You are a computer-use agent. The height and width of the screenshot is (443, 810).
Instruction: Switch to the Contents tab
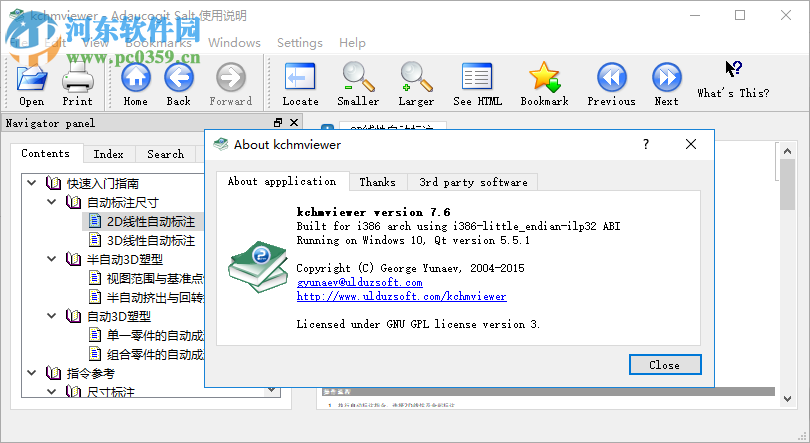tap(45, 153)
